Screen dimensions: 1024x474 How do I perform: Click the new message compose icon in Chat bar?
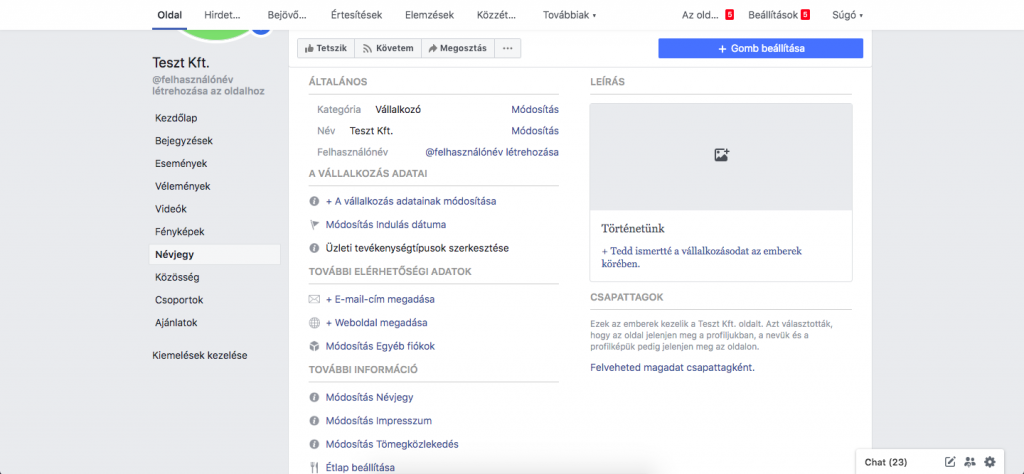(950, 462)
